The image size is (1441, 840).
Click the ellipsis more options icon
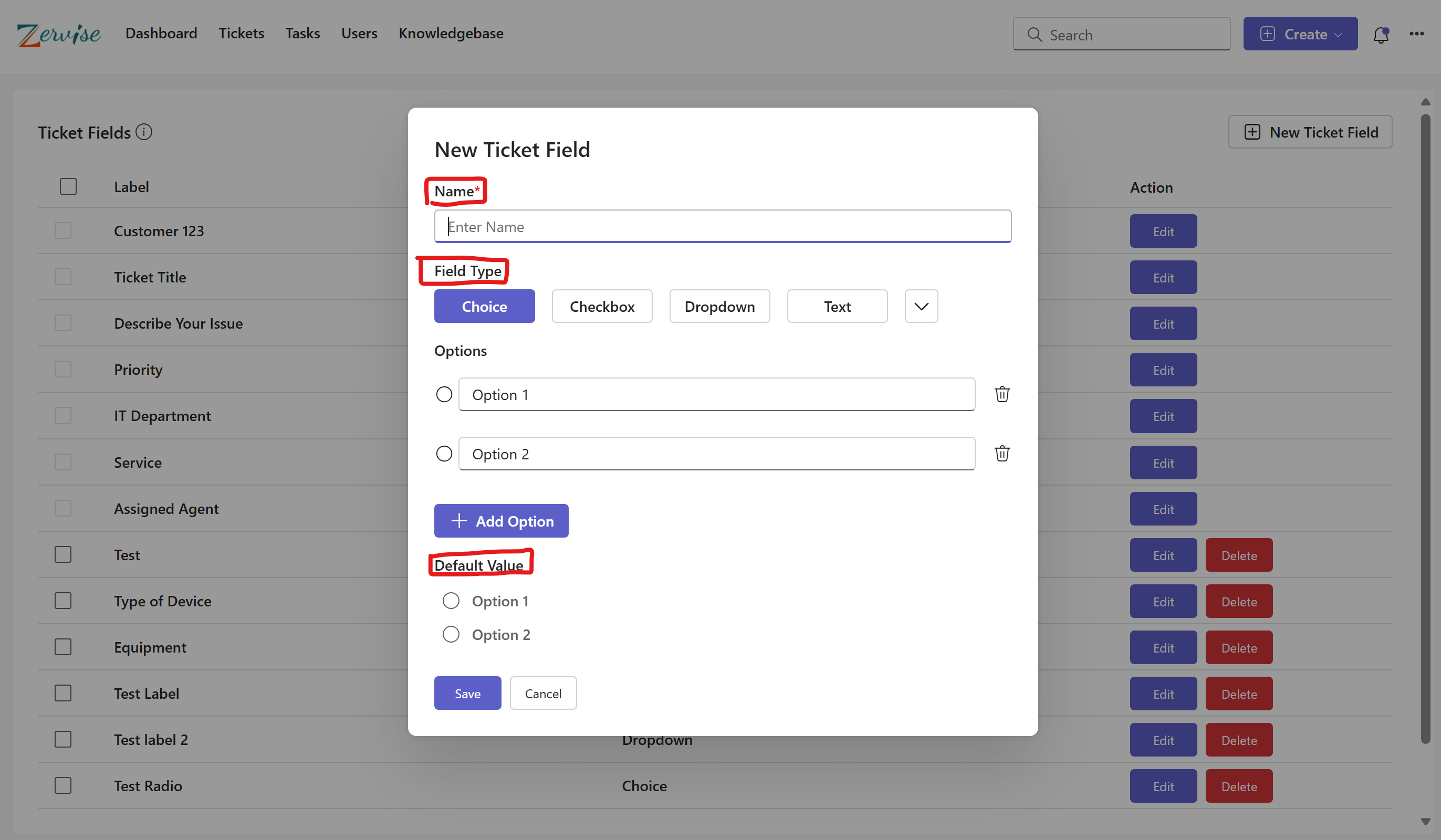1416,34
